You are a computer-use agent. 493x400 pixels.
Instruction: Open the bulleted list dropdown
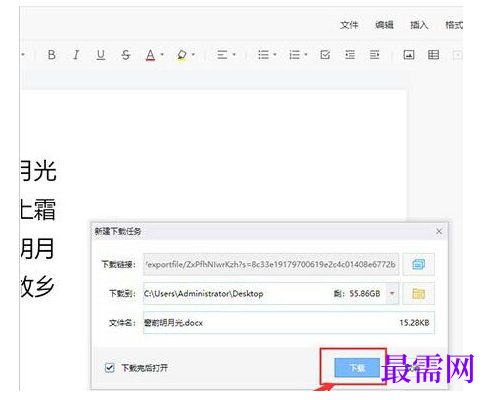coord(275,55)
